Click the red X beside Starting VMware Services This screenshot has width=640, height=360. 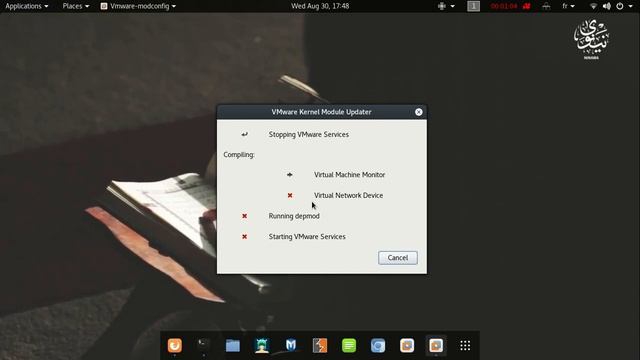tap(244, 237)
